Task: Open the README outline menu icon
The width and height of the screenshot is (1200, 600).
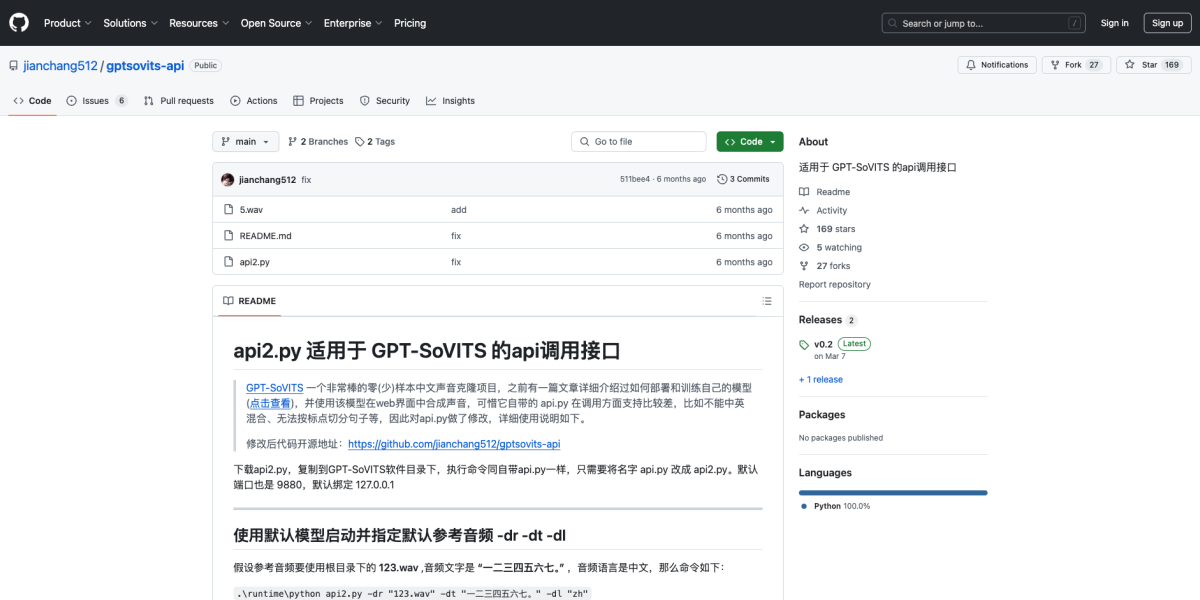Action: [767, 300]
